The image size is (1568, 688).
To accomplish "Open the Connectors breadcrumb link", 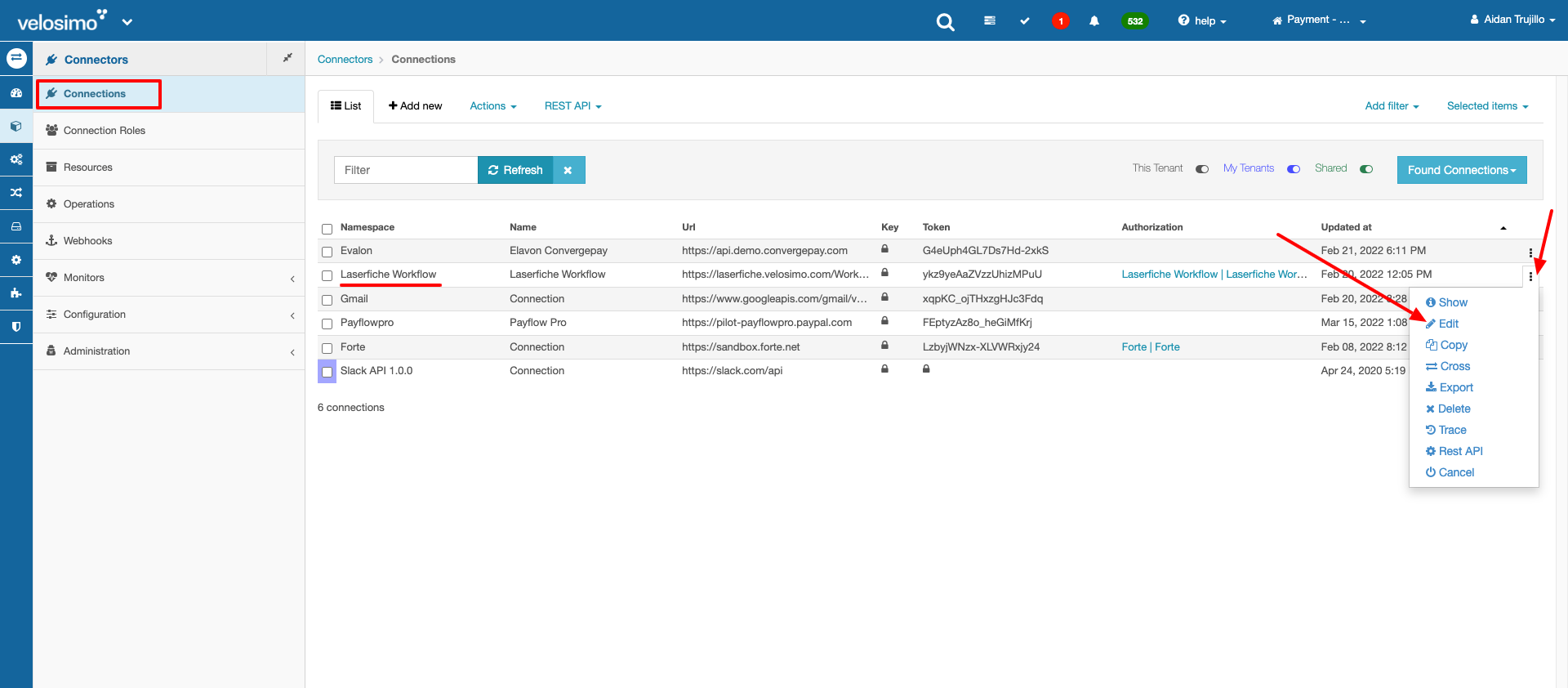I will click(345, 60).
